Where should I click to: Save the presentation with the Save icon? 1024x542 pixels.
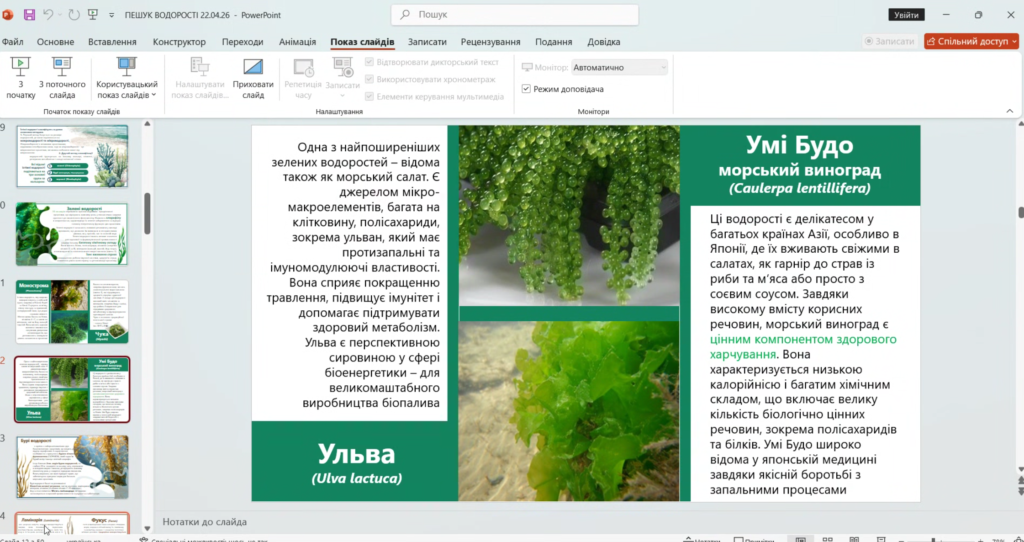[x=29, y=15]
